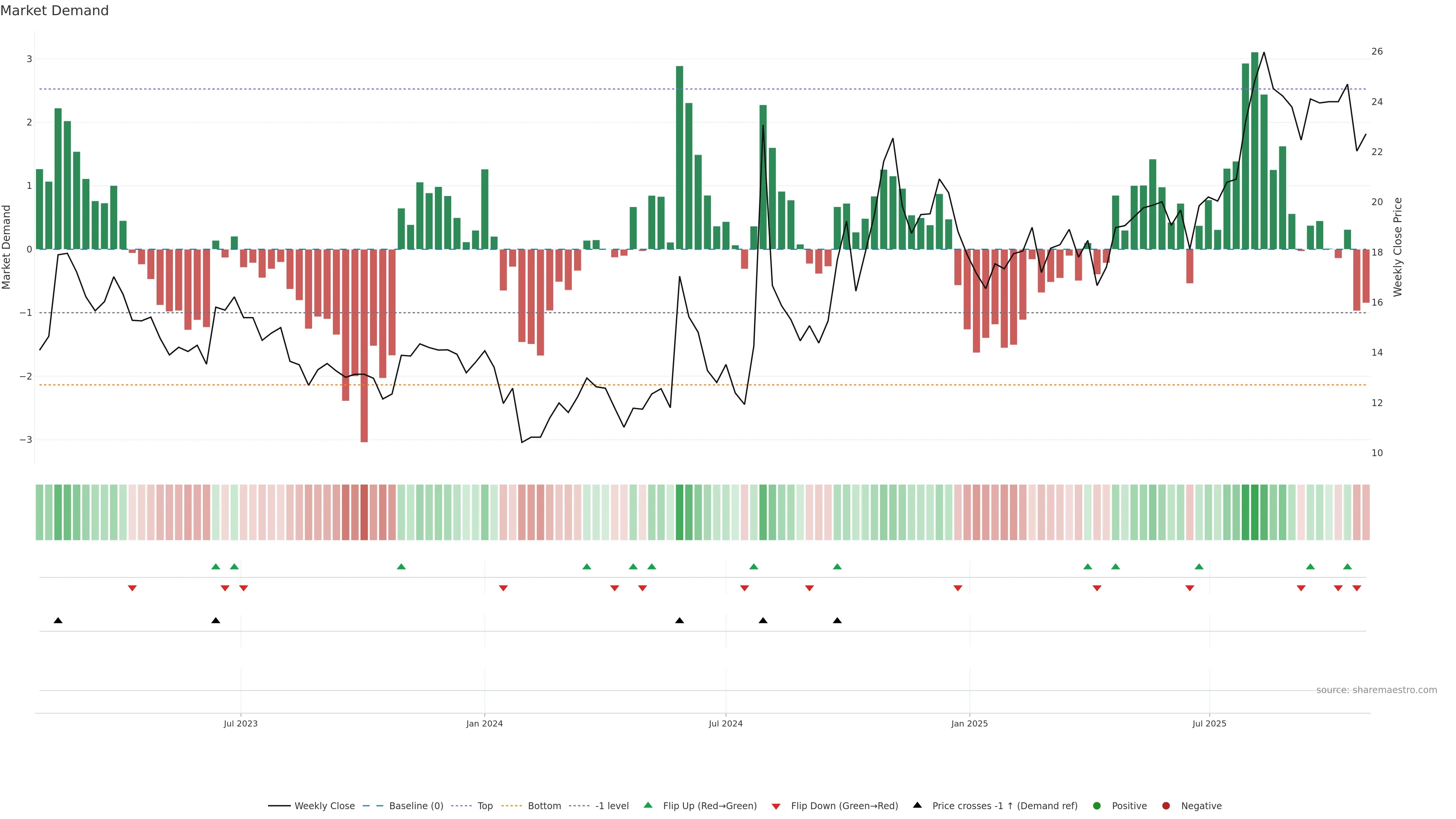The width and height of the screenshot is (1456, 819).
Task: Click the first black triangle marker on the left
Action: click(58, 621)
